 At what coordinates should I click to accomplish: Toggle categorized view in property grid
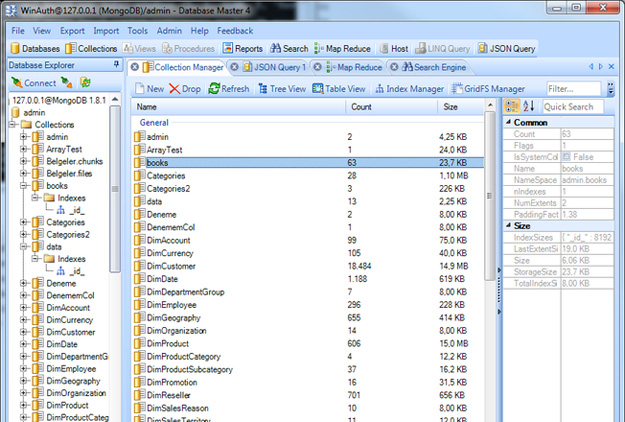pos(512,106)
